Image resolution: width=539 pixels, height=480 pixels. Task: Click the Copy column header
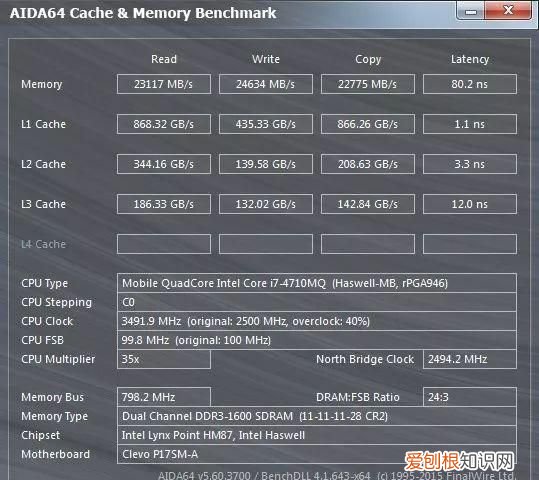point(368,59)
